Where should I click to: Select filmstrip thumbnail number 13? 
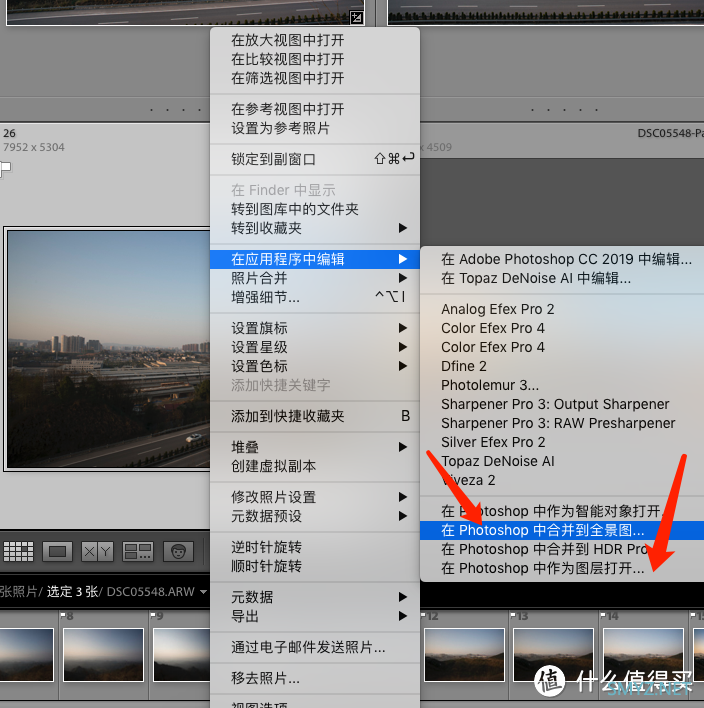click(554, 655)
